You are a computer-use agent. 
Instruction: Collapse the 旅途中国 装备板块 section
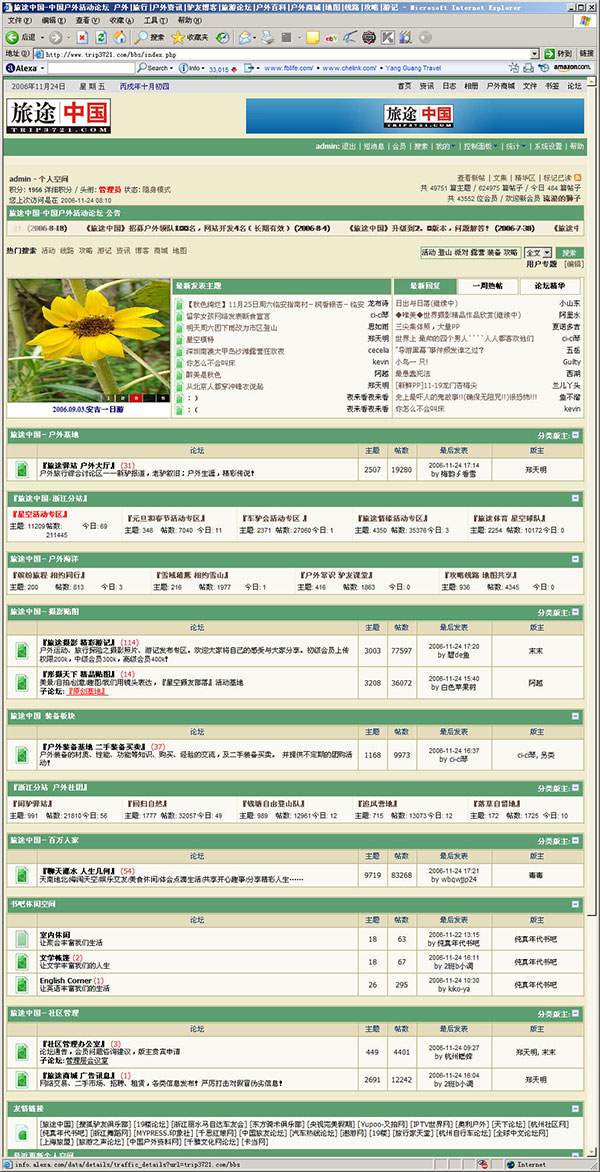tap(575, 716)
